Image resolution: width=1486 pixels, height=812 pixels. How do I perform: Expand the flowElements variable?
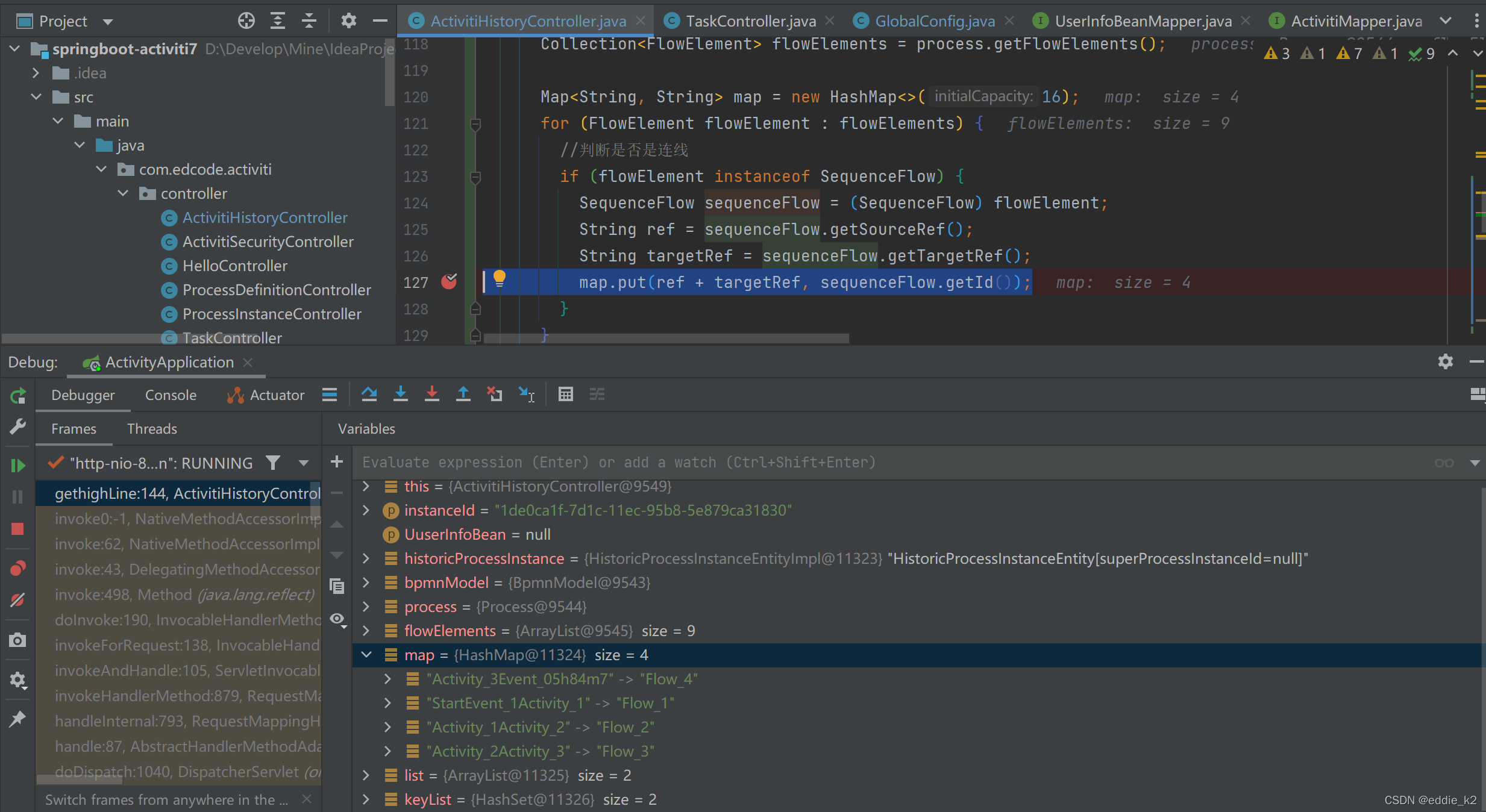click(366, 631)
